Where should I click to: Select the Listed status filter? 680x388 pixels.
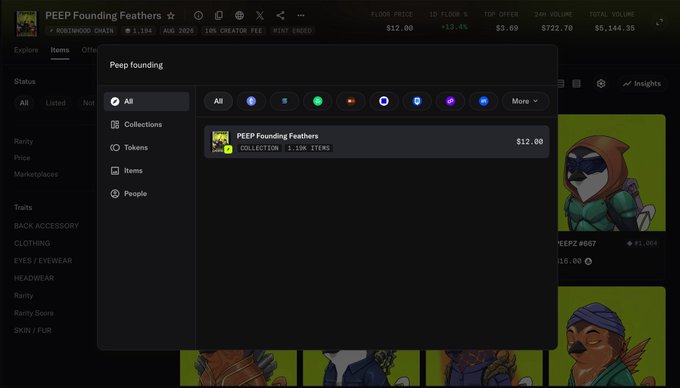point(56,103)
